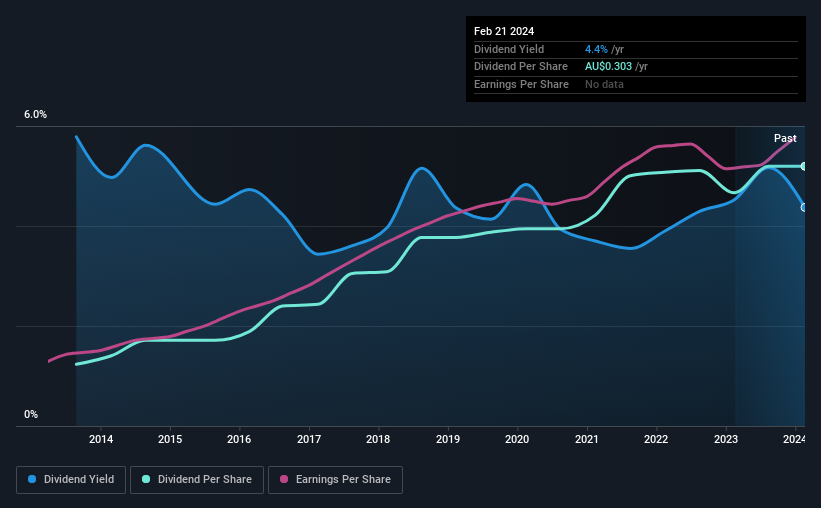821x508 pixels.
Task: Click the teal Dividend Per Share legend dot
Action: (x=146, y=479)
